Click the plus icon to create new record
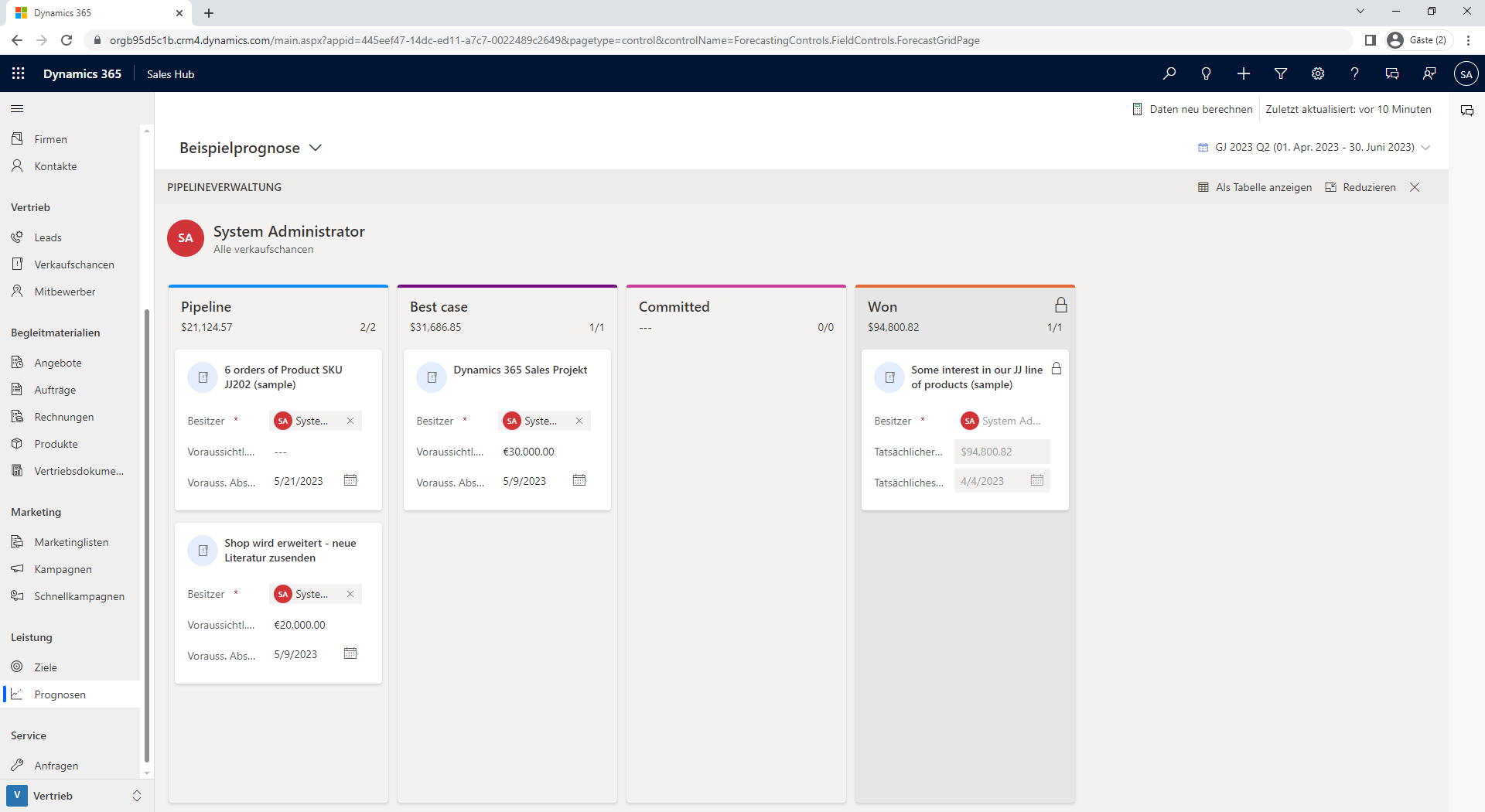 1243,73
